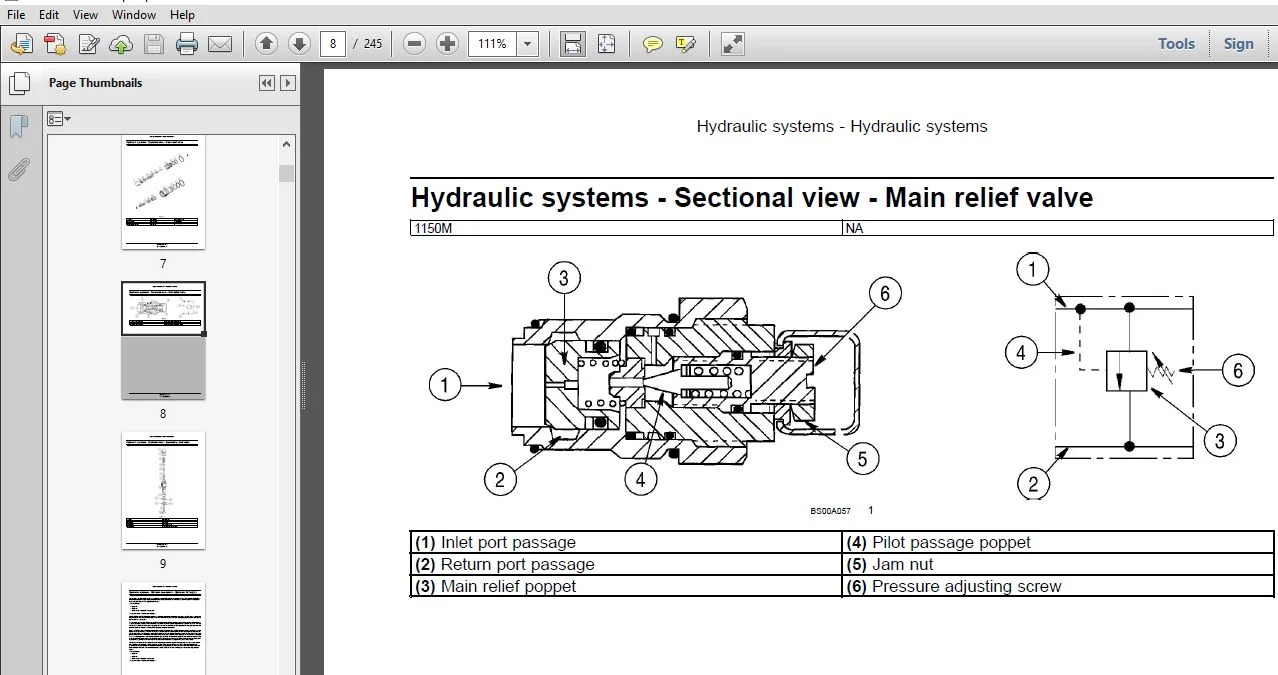This screenshot has width=1278, height=675.
Task: Open the File menu
Action: click(16, 15)
